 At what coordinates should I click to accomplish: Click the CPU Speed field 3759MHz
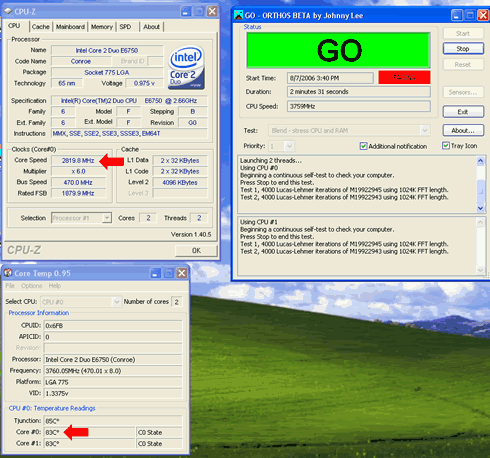pyautogui.click(x=359, y=106)
